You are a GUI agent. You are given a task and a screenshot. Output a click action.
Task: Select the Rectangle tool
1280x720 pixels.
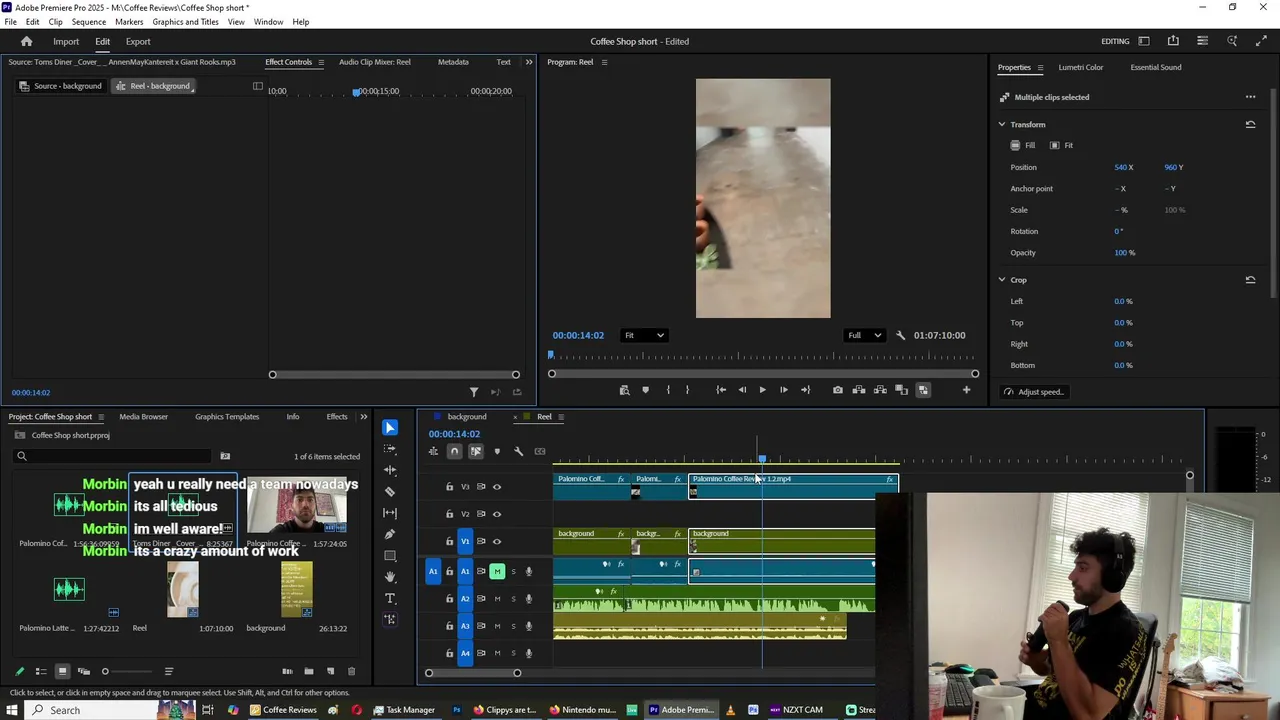pos(390,555)
